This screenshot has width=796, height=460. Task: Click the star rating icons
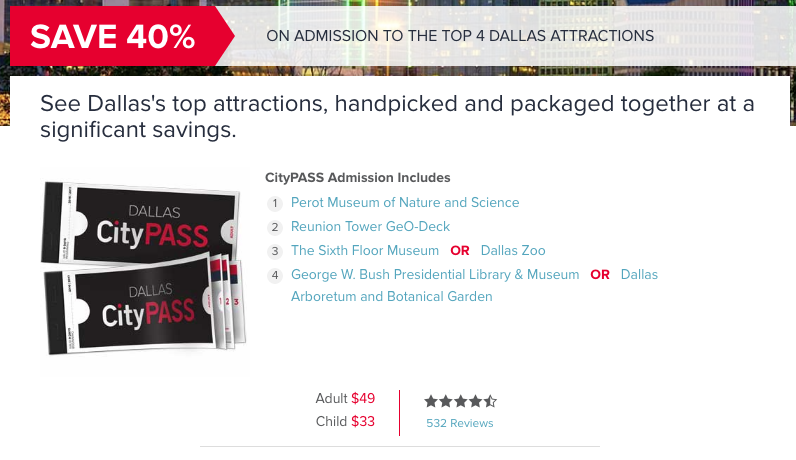pos(460,402)
